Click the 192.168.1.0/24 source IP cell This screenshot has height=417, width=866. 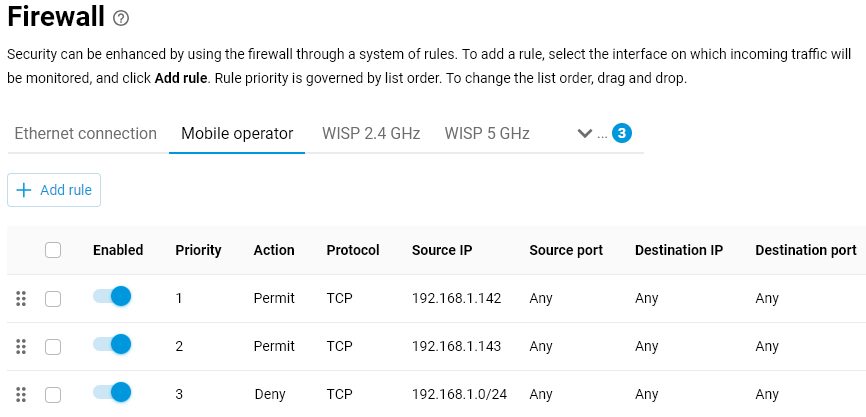[460, 394]
